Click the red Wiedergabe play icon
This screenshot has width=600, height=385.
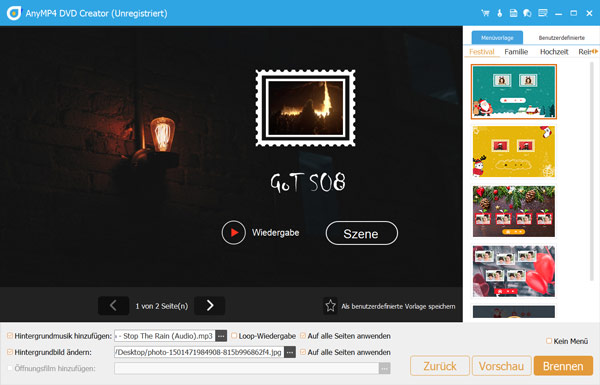coord(233,232)
